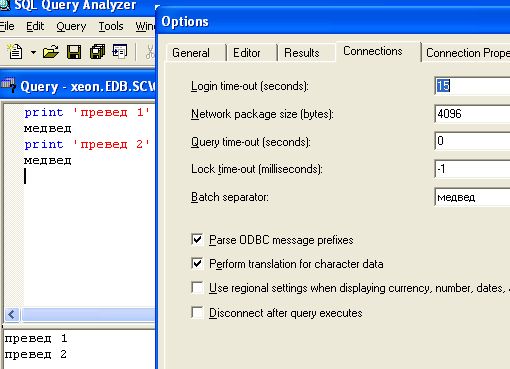The width and height of the screenshot is (510, 369).
Task: Open the dropdown arrow beside New Query
Action: [33, 52]
